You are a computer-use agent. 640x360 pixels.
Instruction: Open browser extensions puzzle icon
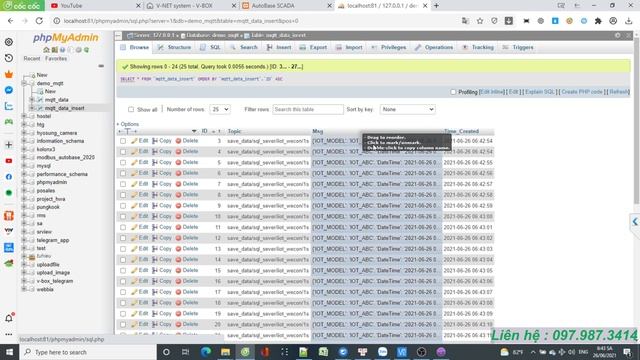[x=598, y=20]
